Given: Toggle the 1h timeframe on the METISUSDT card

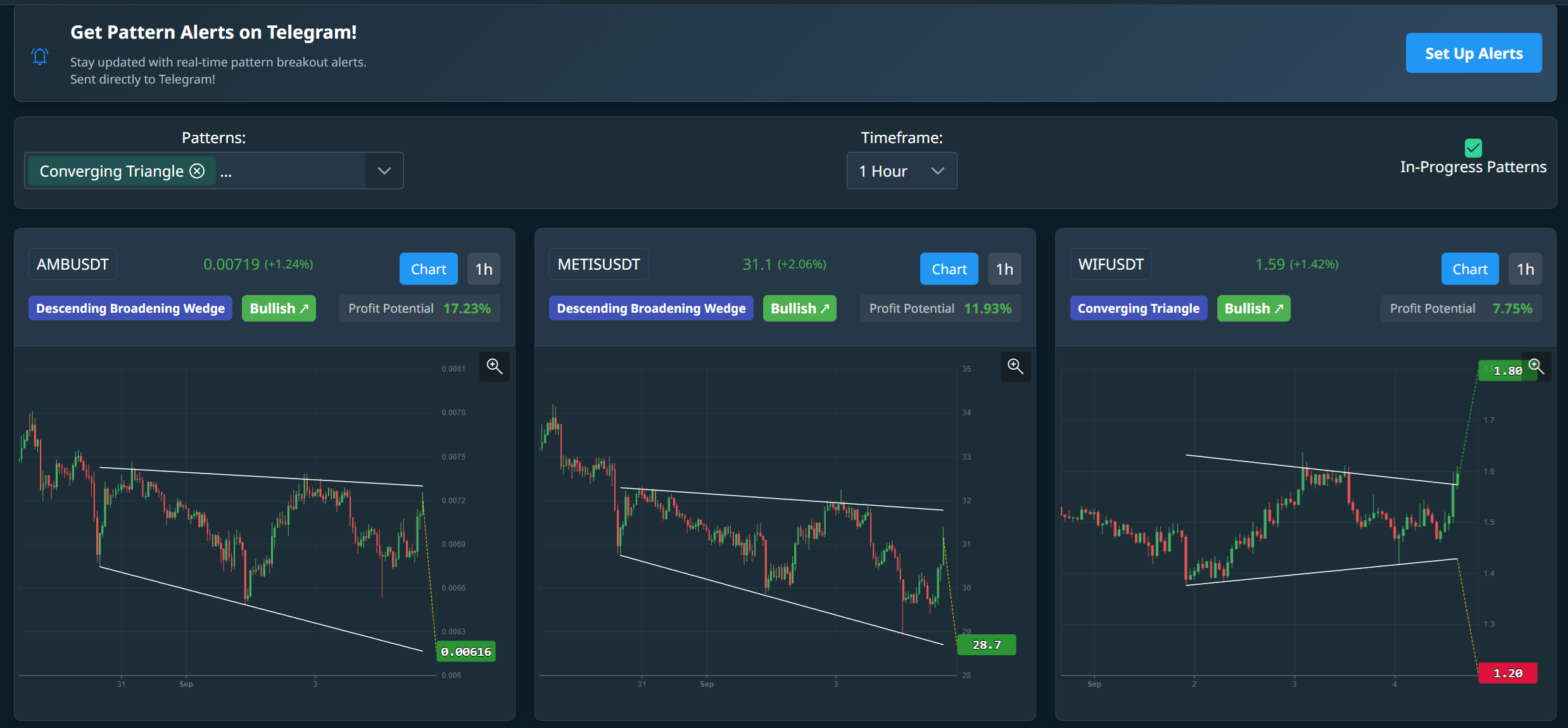Looking at the screenshot, I should point(1004,268).
